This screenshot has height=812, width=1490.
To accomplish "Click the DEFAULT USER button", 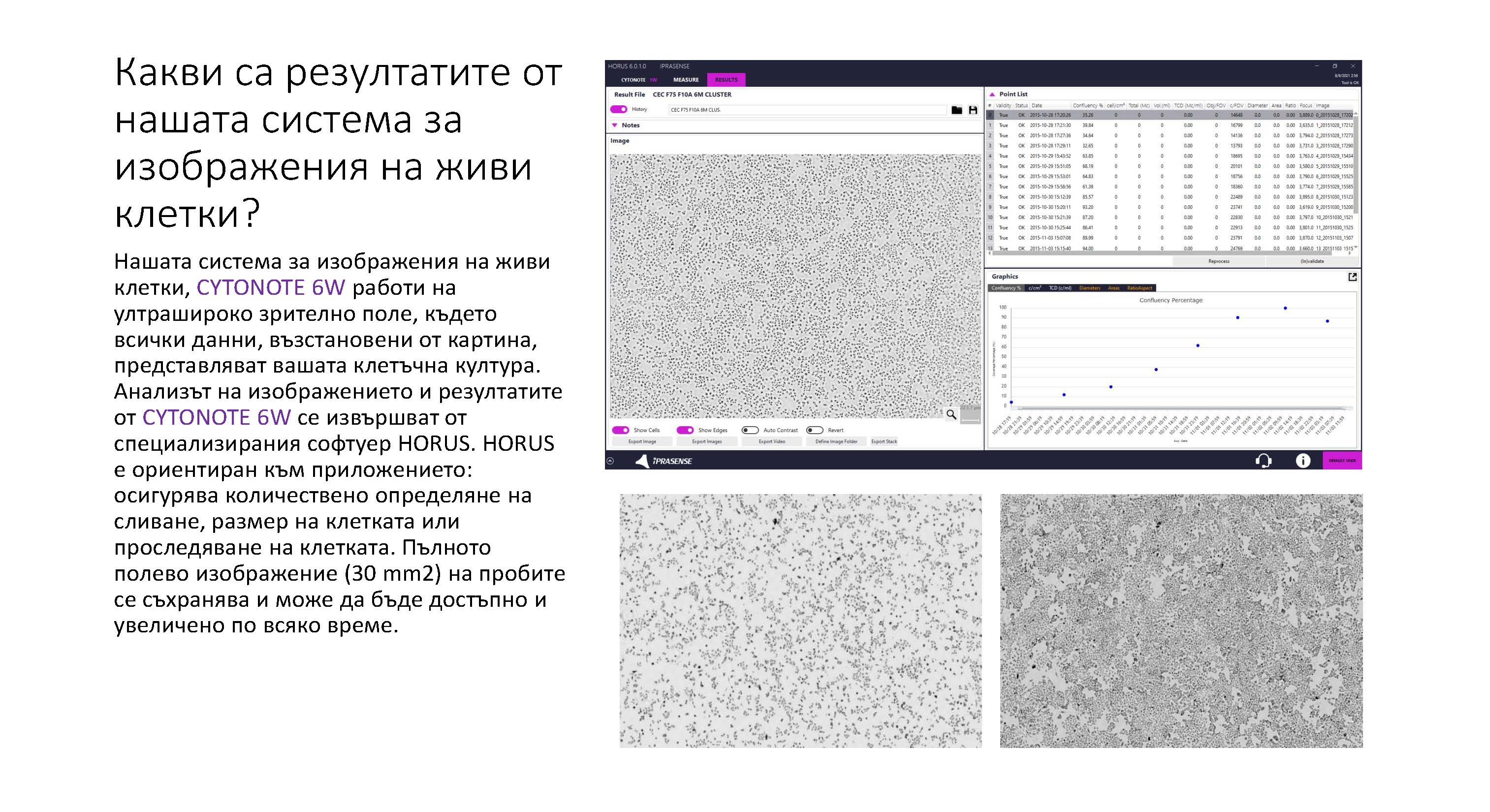I will [x=1342, y=461].
